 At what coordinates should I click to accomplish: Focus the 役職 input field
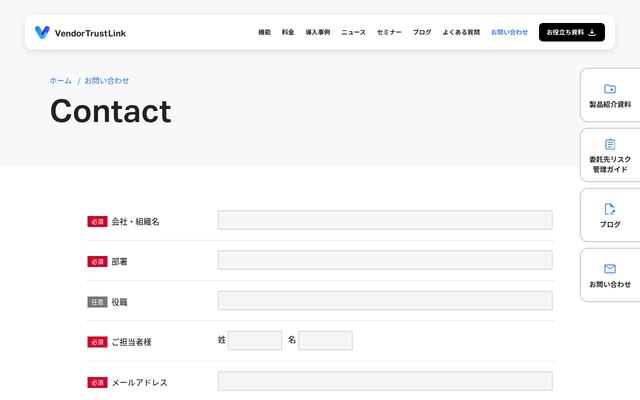tap(385, 300)
